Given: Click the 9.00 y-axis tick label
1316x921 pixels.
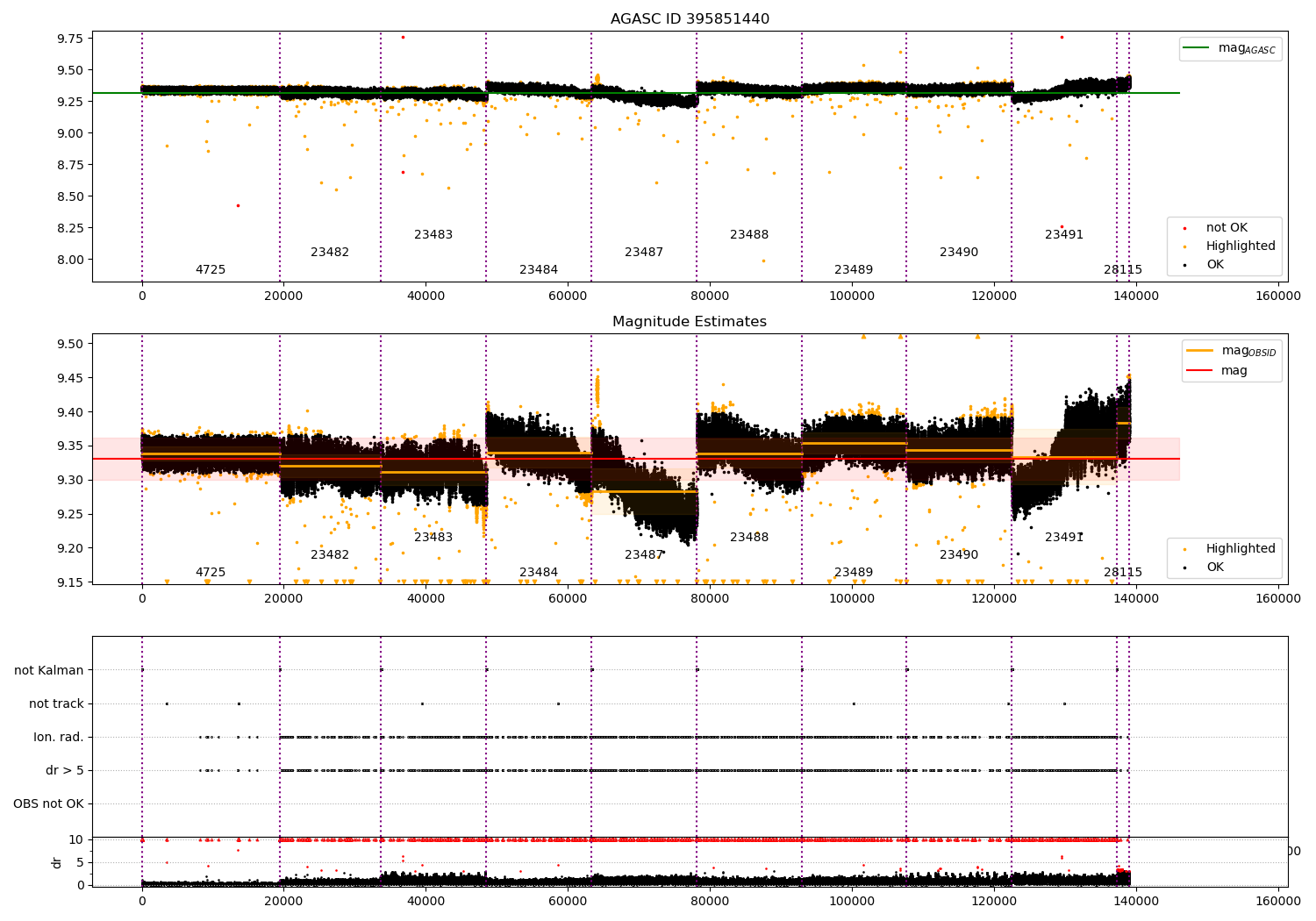Looking at the screenshot, I should click(69, 133).
